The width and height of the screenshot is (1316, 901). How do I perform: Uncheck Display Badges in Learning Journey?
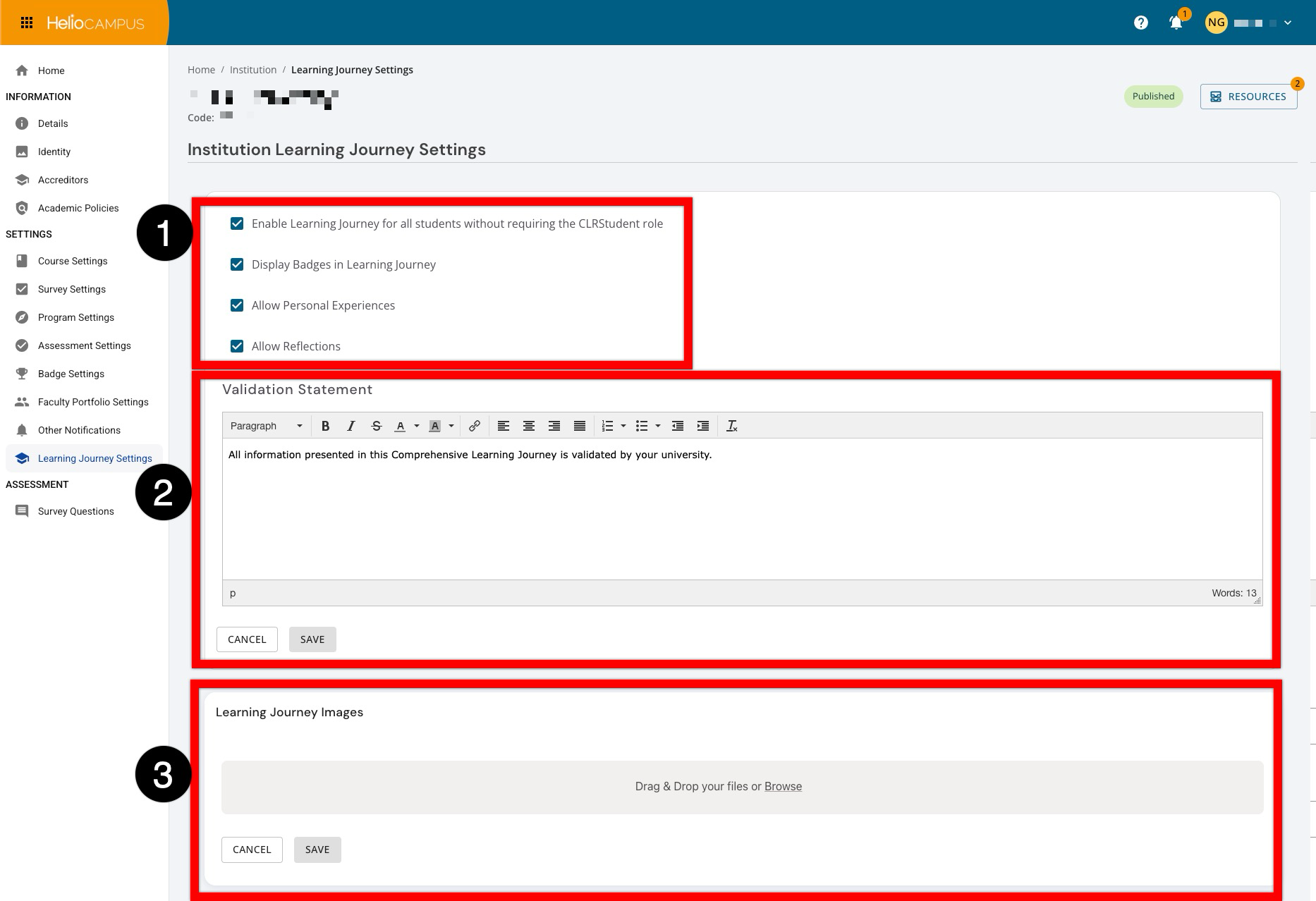click(x=237, y=264)
